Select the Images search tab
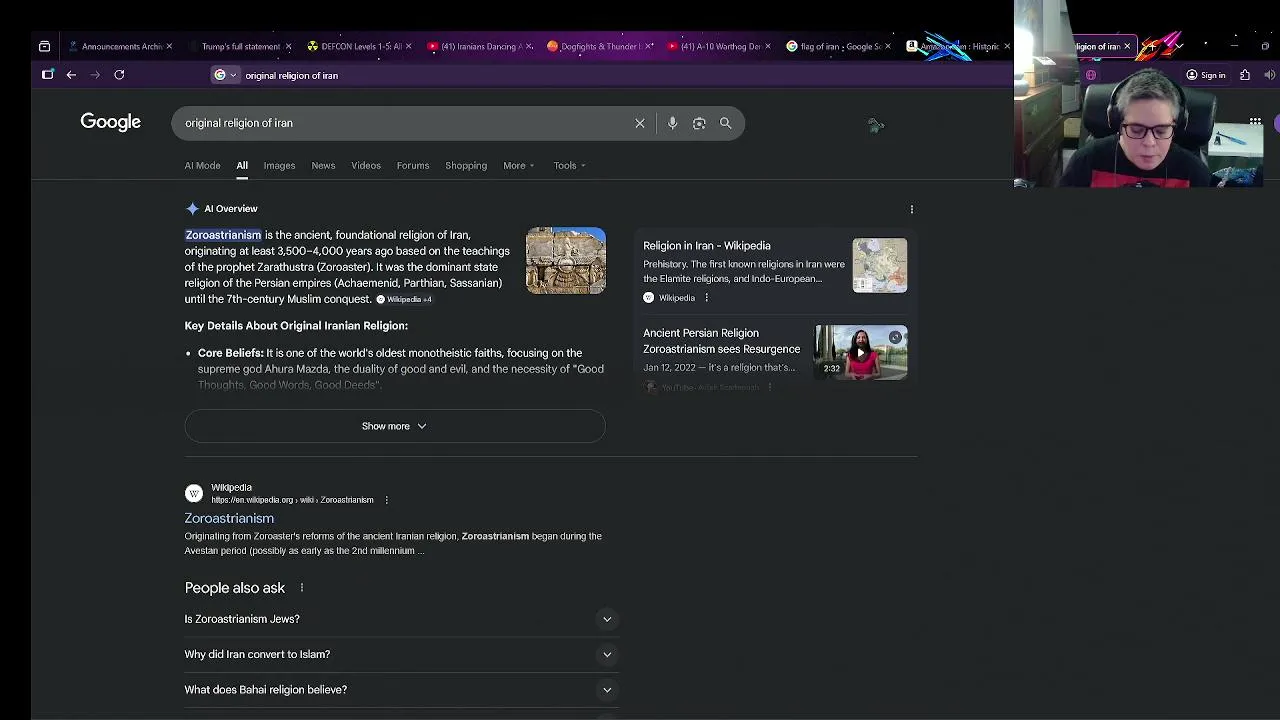The image size is (1280, 720). click(279, 166)
